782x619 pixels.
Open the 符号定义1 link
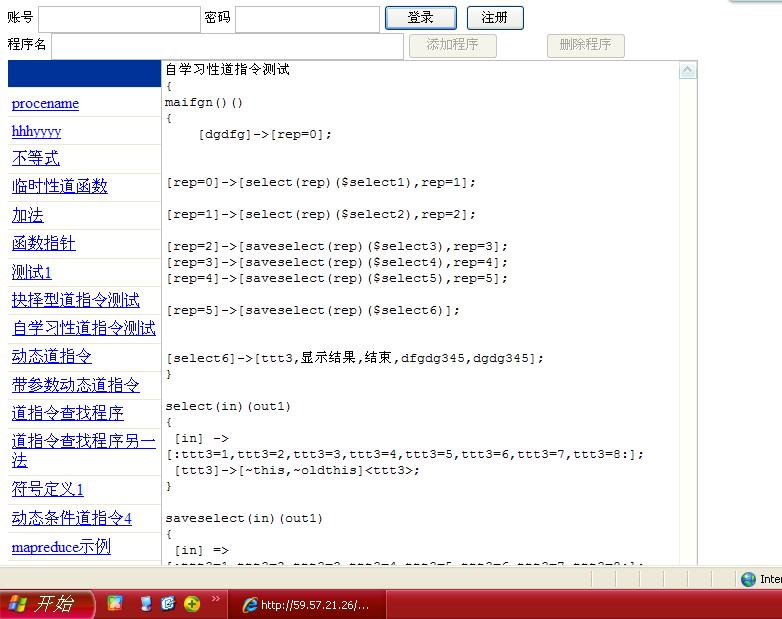[48, 489]
